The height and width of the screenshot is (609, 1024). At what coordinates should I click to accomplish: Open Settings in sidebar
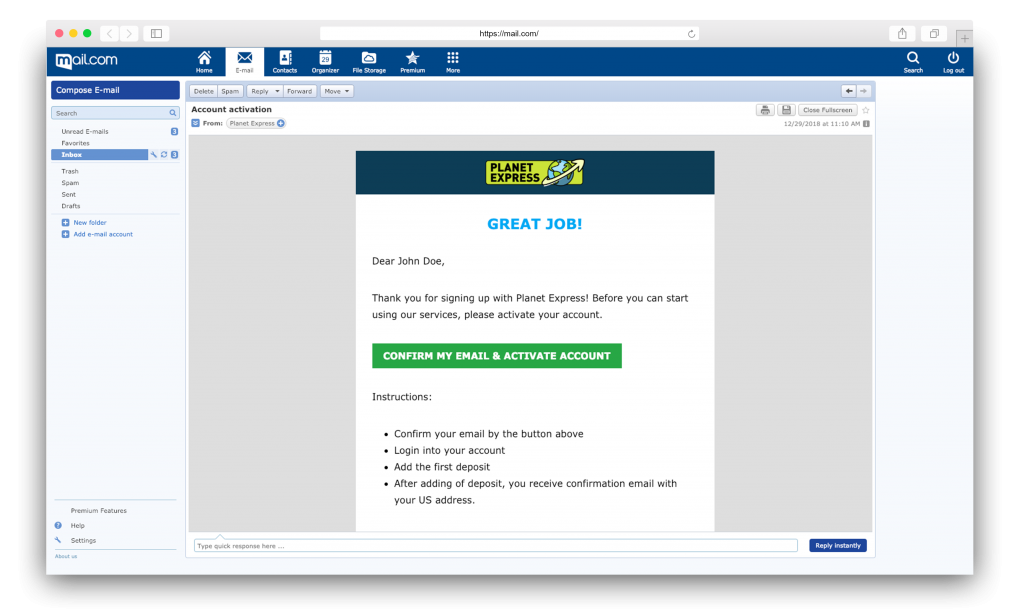[x=83, y=540]
